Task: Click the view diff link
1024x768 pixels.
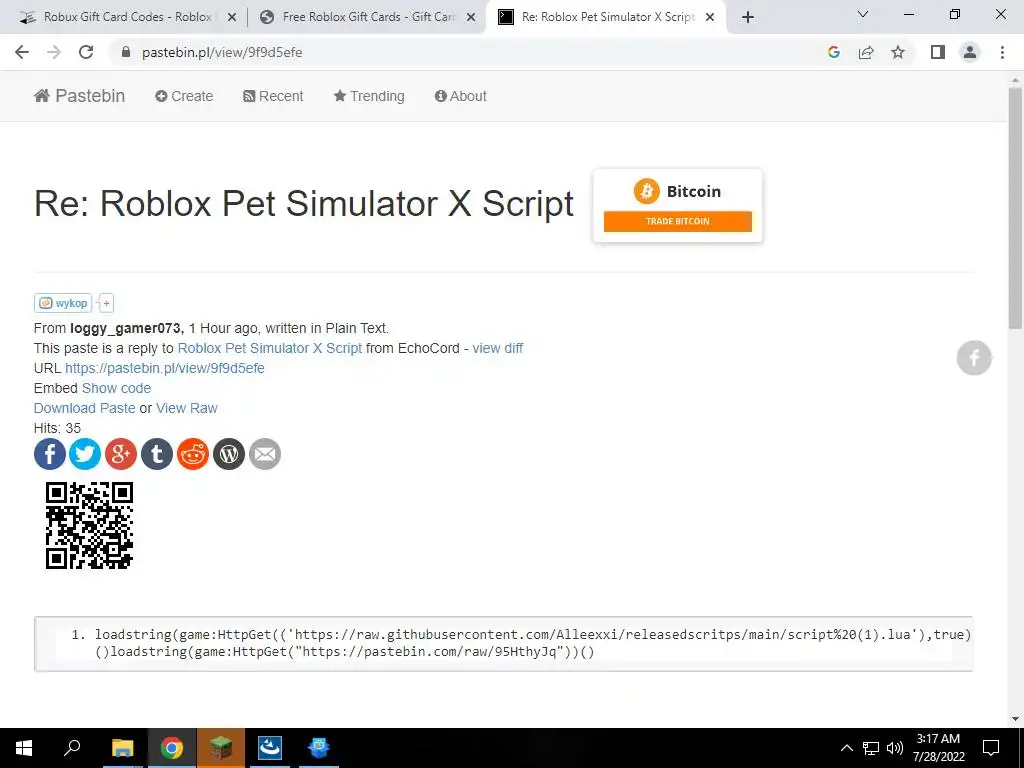Action: coord(498,348)
